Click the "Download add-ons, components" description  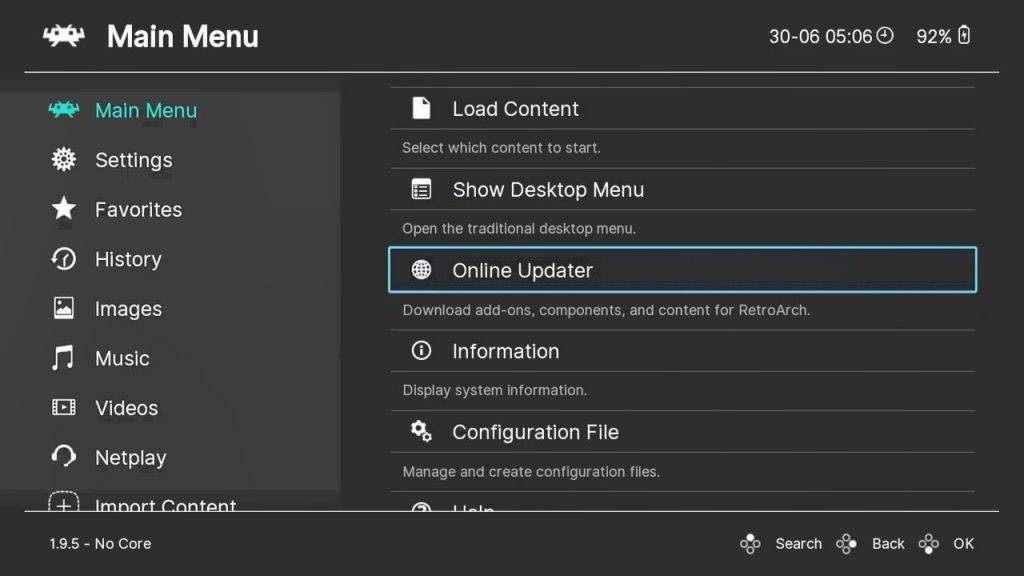click(606, 310)
